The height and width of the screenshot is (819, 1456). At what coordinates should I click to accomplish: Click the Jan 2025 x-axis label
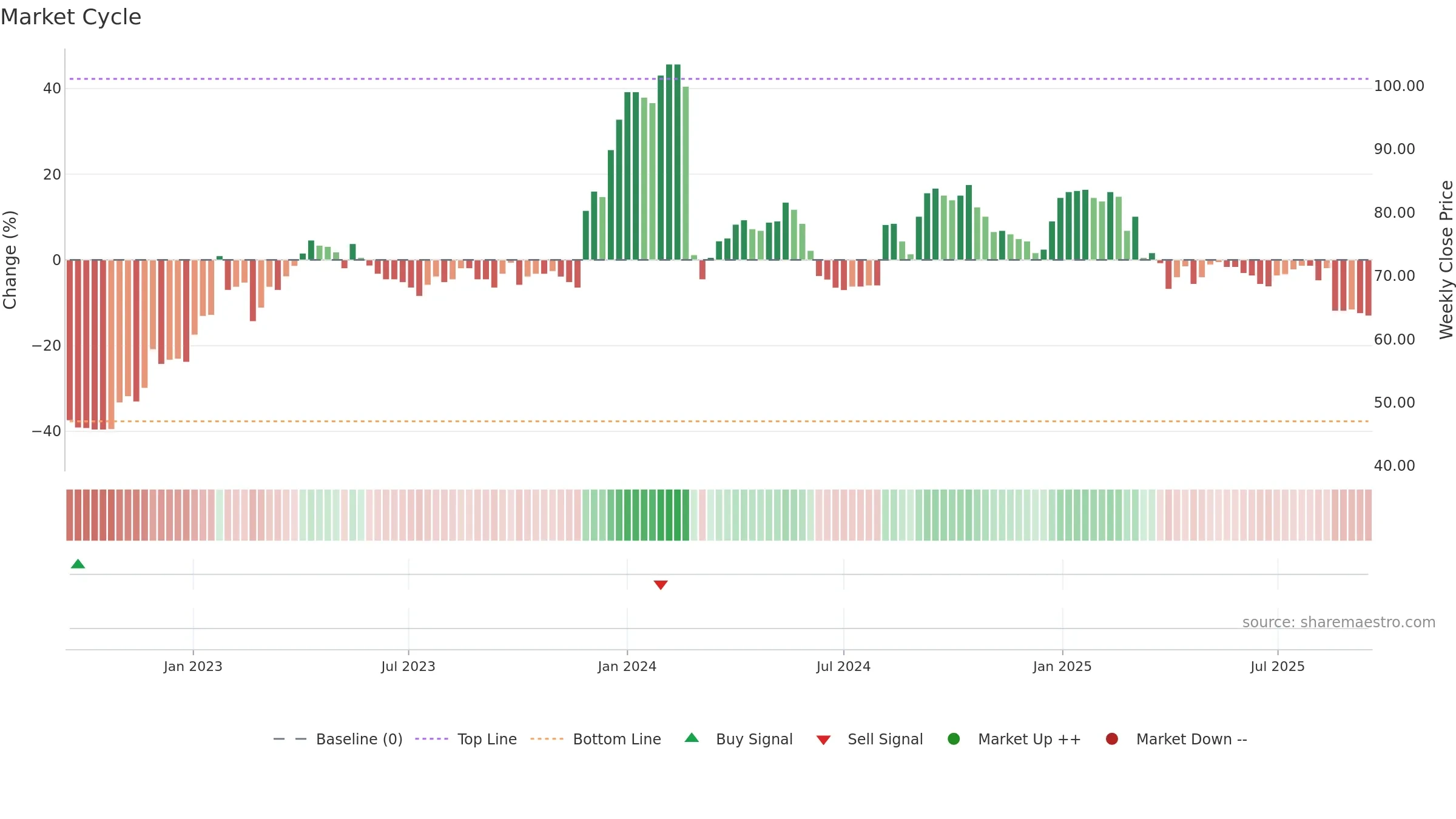pos(1062,667)
